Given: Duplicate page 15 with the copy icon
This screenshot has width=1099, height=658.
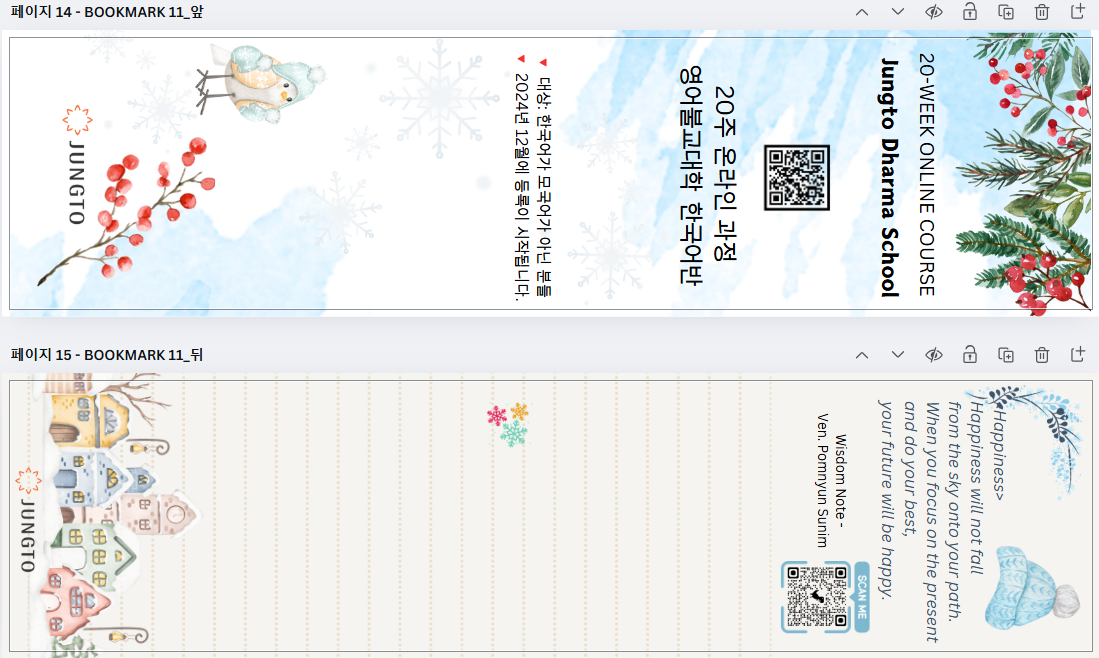Looking at the screenshot, I should 1006,355.
